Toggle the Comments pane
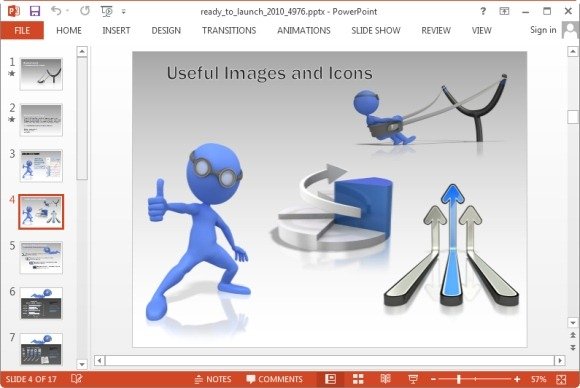Viewport: 580px width, 388px height. pos(274,379)
